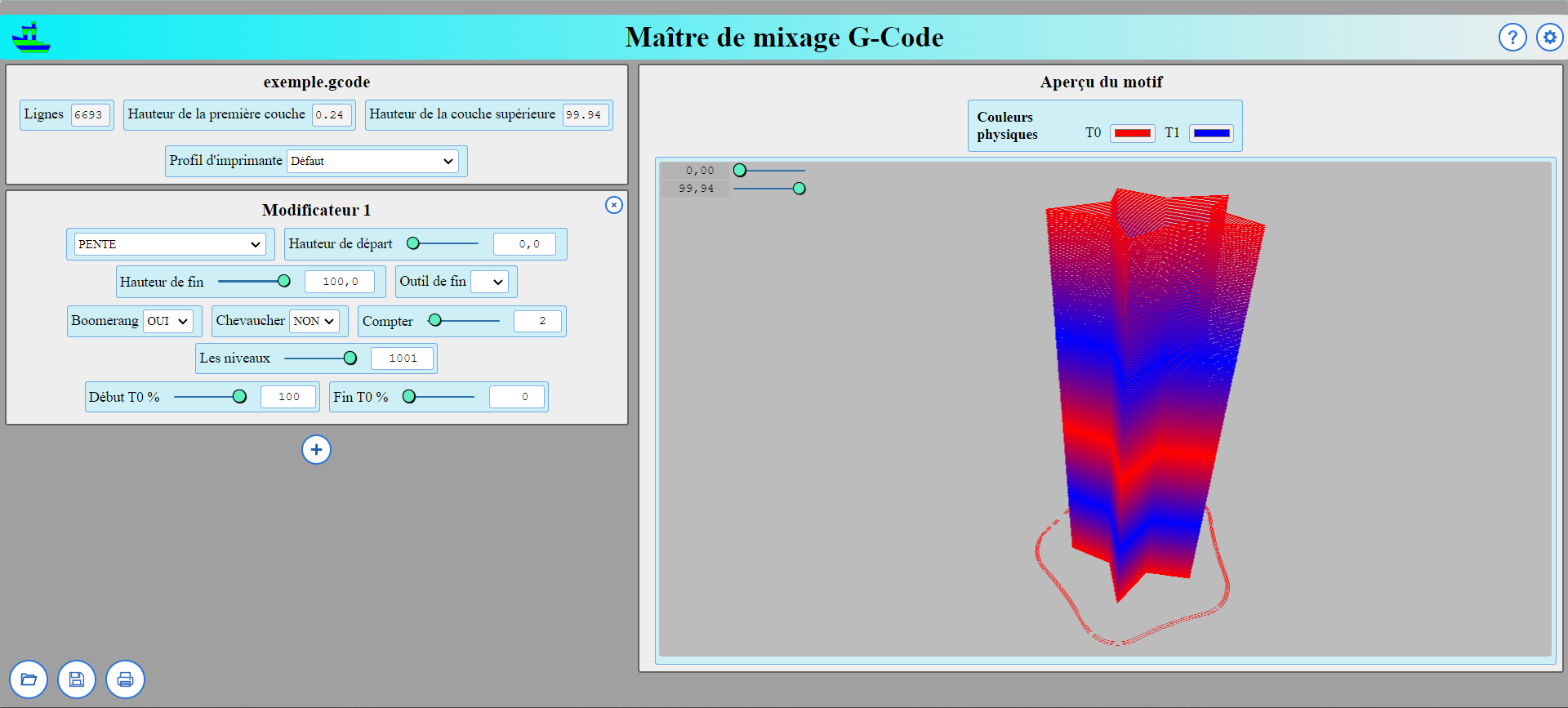Click the boat logo in header
Screen dimensions: 1568x708
[x=31, y=38]
